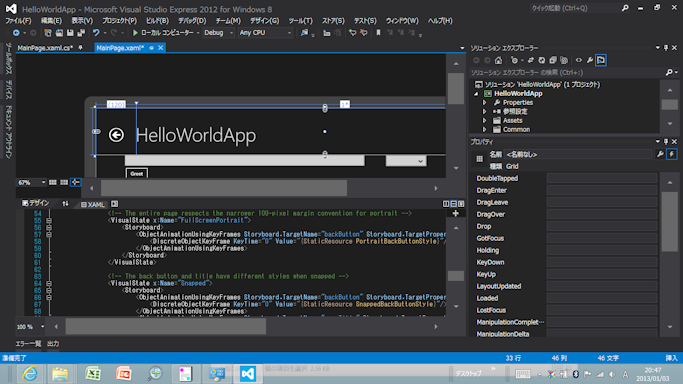
Task: Select the デザイン view tab
Action: pyautogui.click(x=35, y=203)
